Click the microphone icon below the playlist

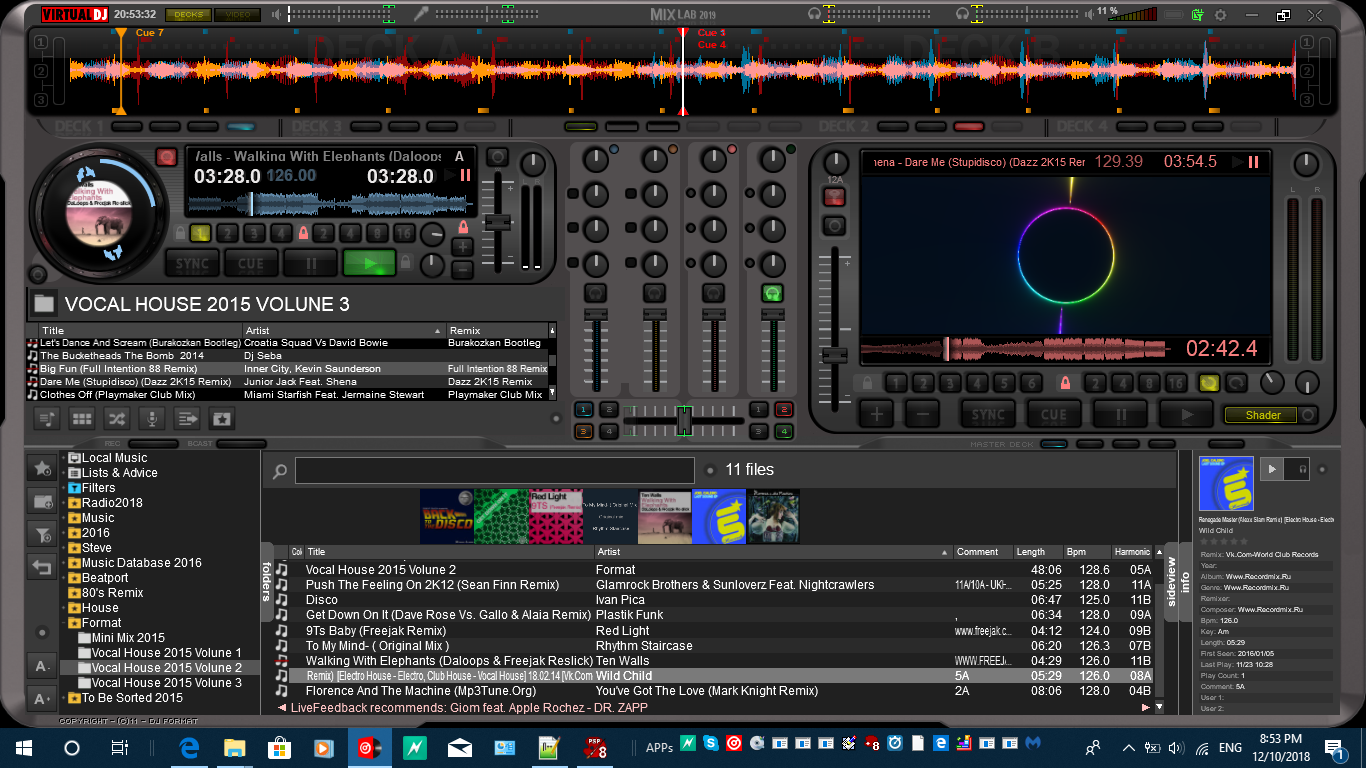(x=151, y=419)
